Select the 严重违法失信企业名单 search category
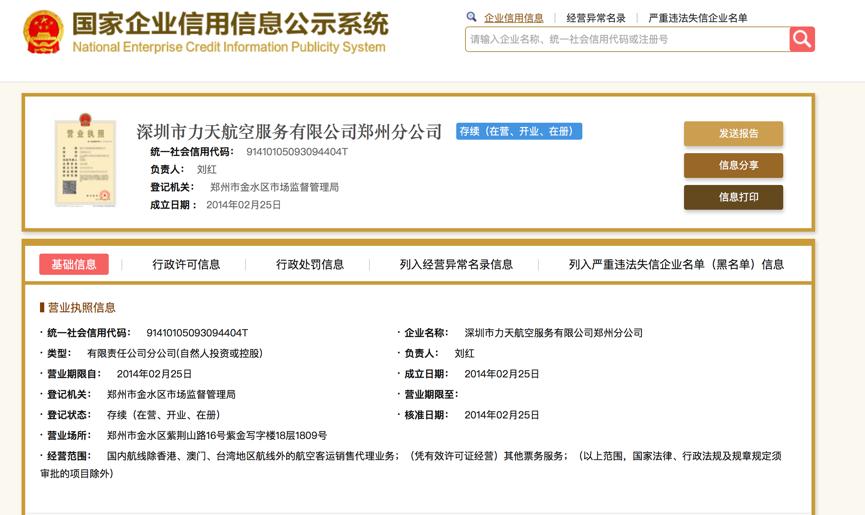Viewport: 865px width, 515px height. tap(698, 18)
